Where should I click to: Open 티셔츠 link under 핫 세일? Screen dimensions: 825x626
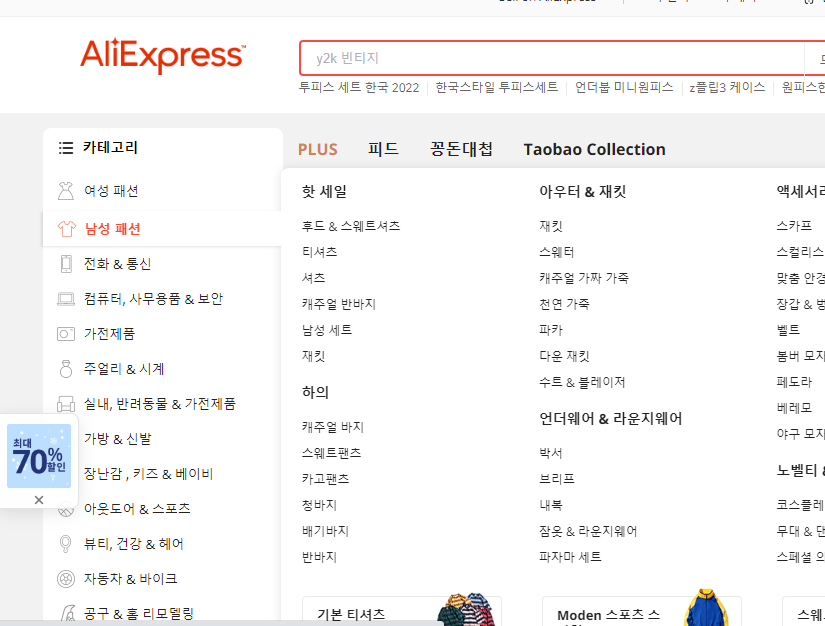319,252
